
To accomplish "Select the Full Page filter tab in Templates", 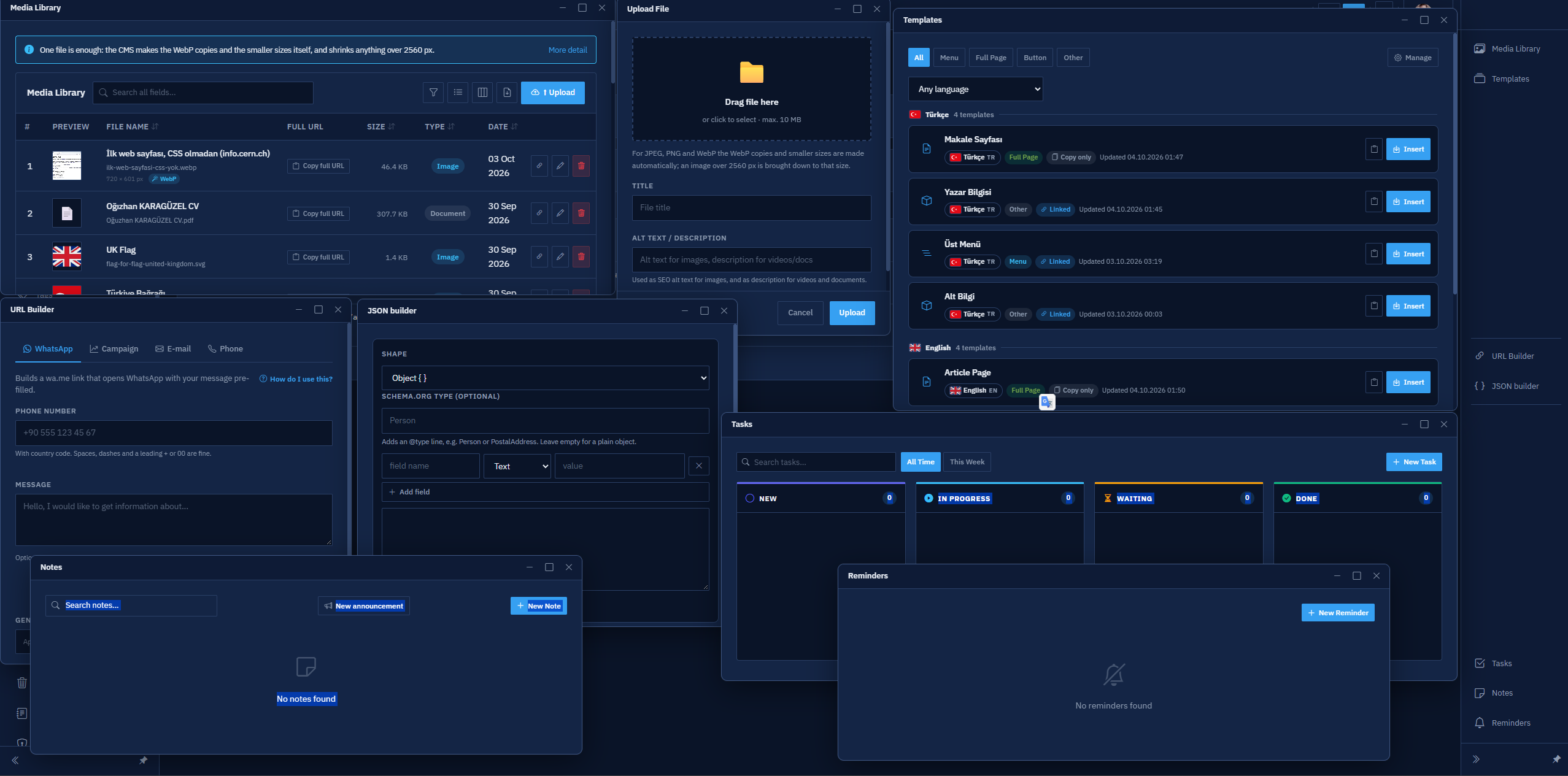I will coord(991,58).
